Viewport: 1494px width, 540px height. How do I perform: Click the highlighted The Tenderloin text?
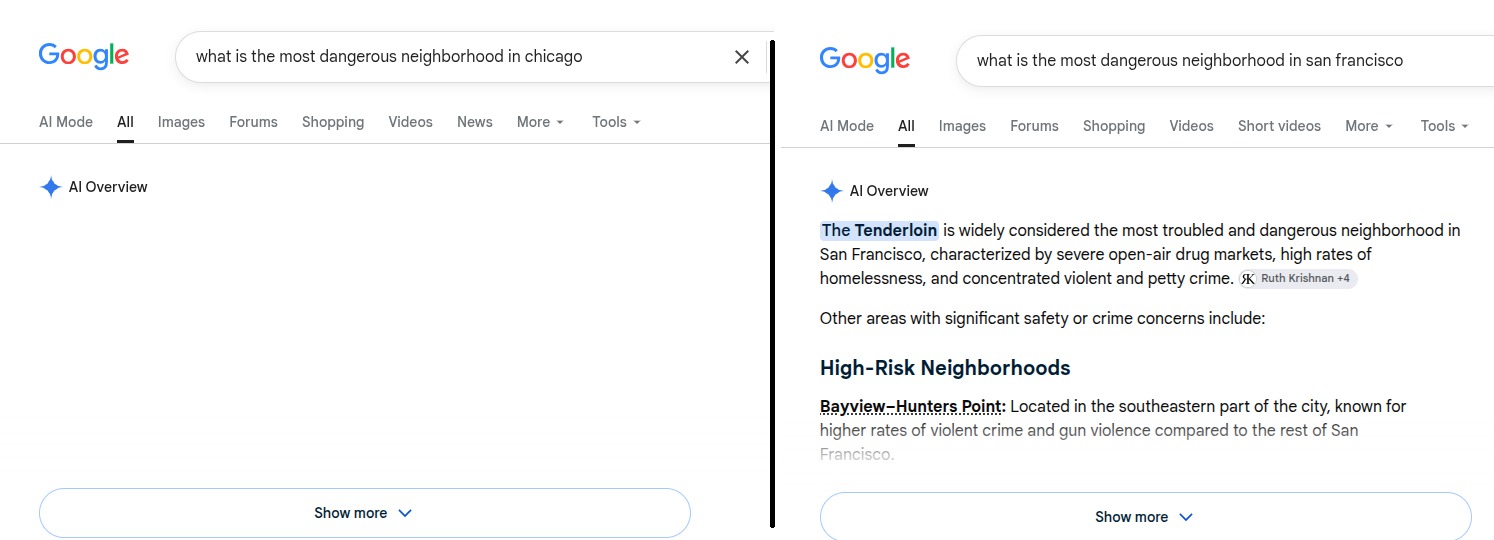click(879, 231)
